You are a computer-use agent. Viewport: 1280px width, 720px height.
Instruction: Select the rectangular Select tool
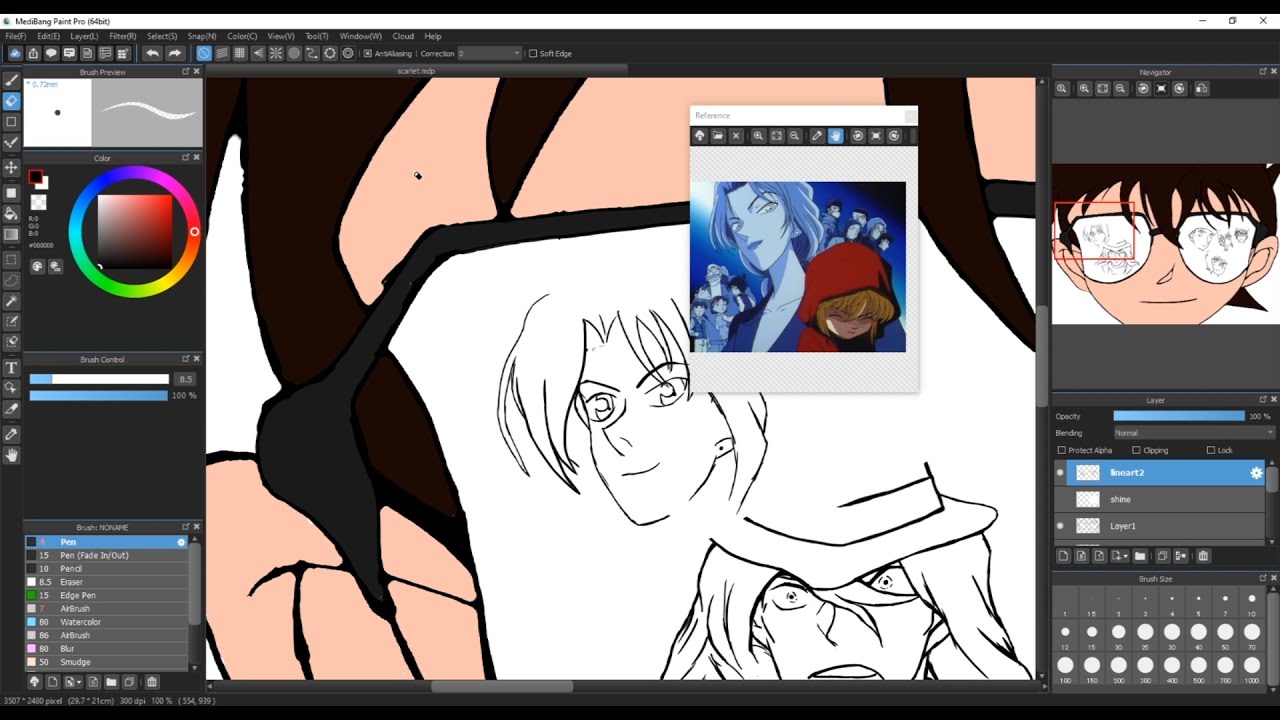click(12, 259)
